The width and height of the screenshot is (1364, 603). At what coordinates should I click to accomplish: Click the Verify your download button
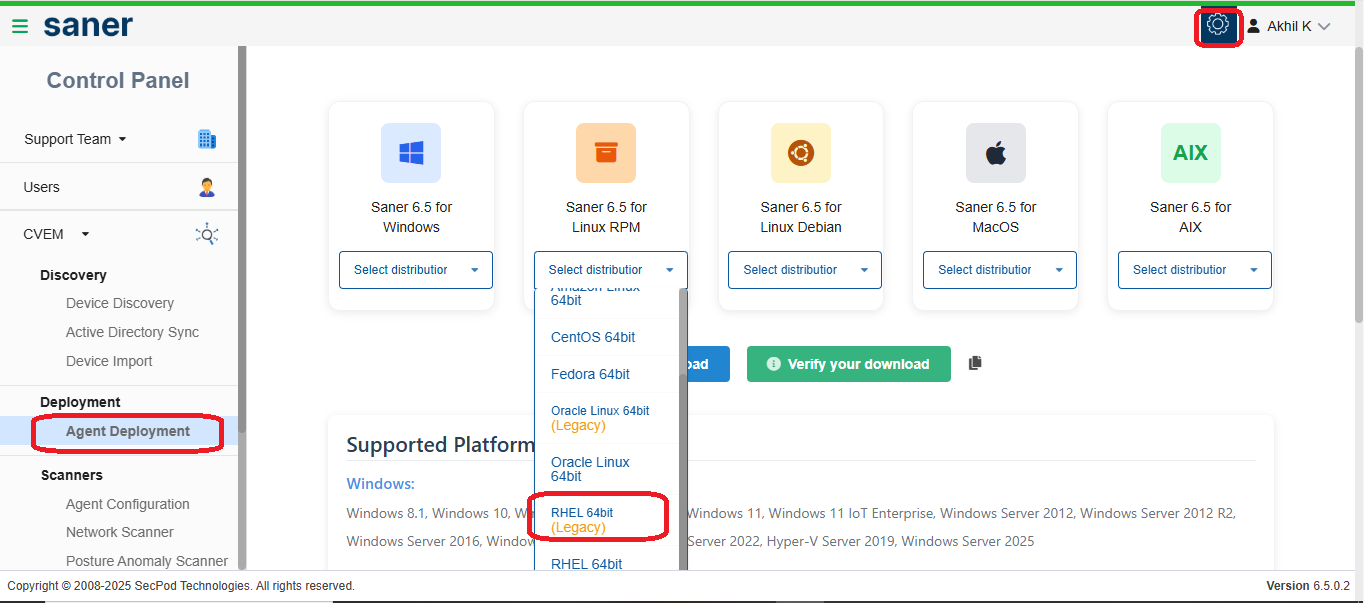tap(848, 364)
